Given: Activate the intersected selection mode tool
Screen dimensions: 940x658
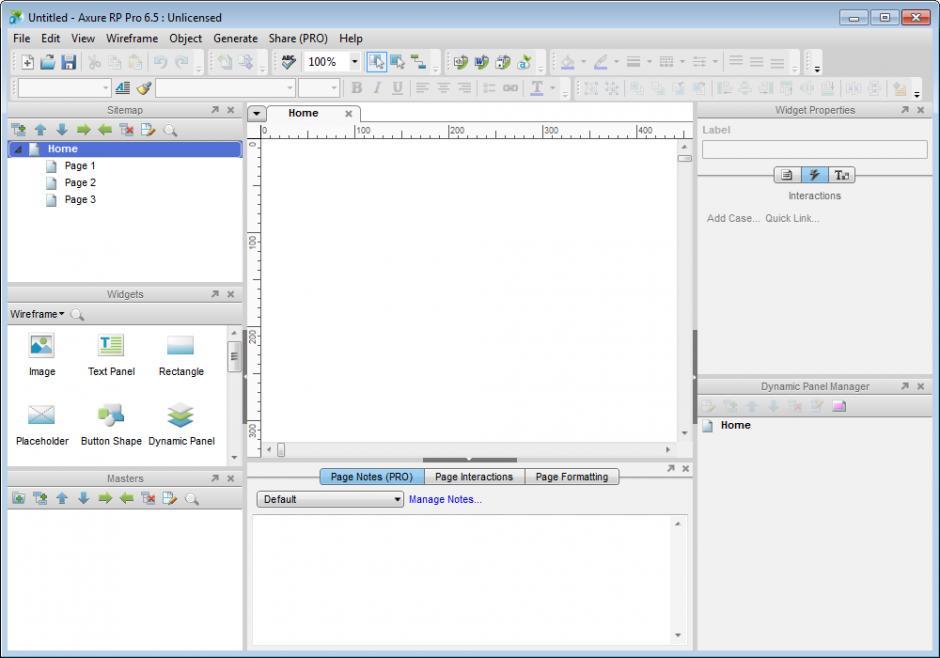Looking at the screenshot, I should point(376,62).
